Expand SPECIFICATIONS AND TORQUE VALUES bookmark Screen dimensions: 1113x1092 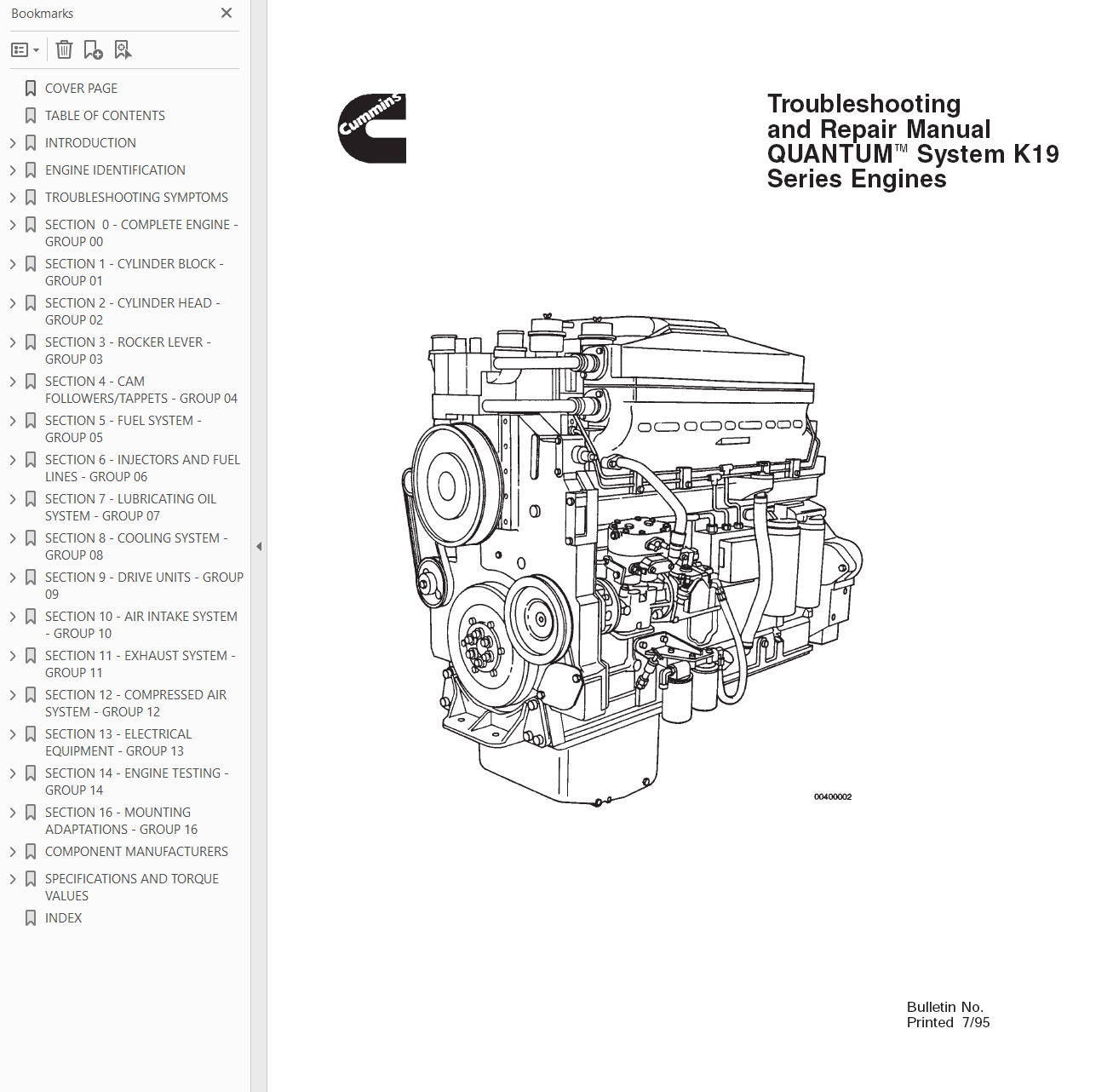click(x=13, y=879)
